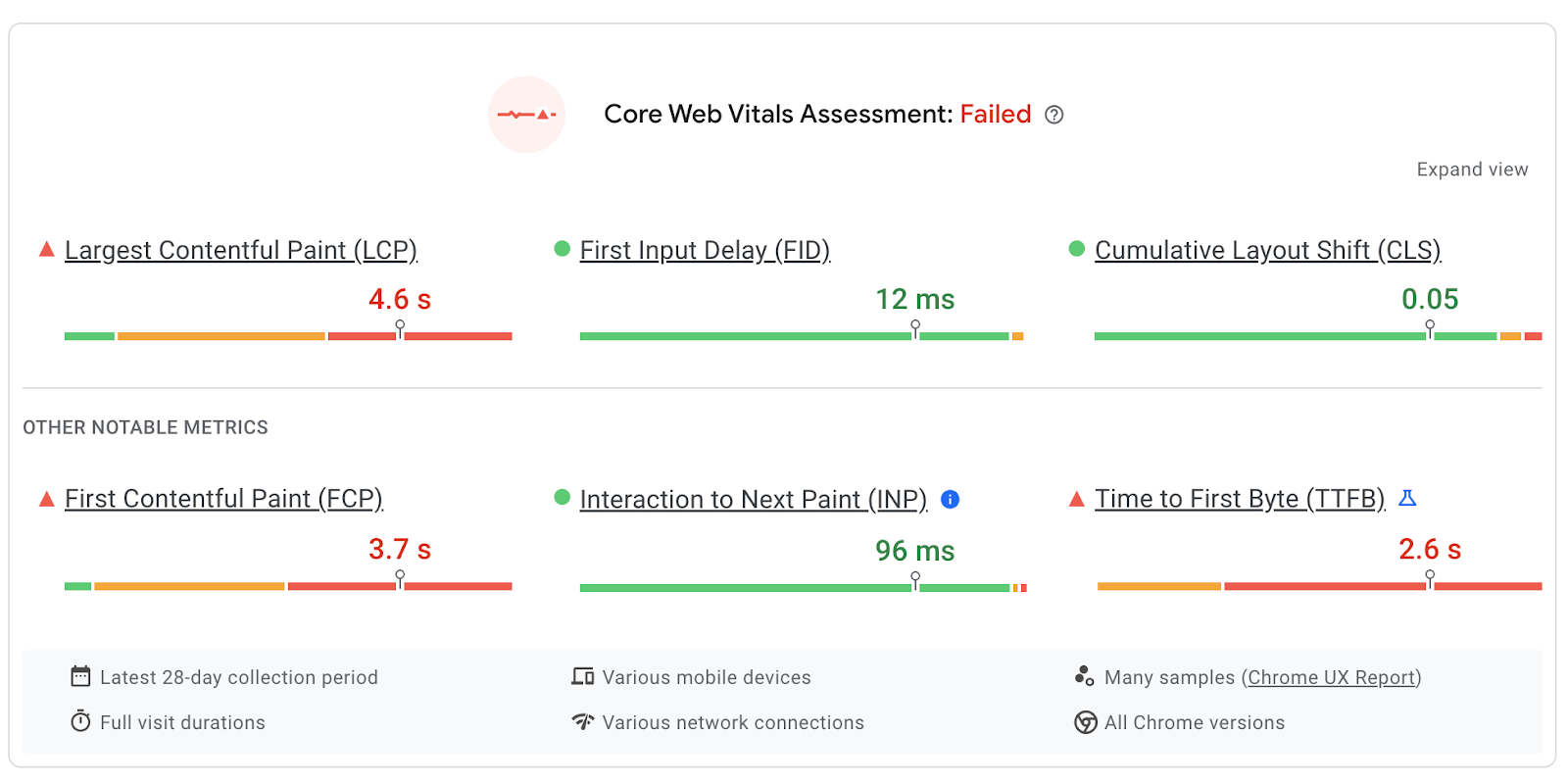Open the Time to First Byte (TTFB) link
1568x784 pixels.
(1240, 499)
